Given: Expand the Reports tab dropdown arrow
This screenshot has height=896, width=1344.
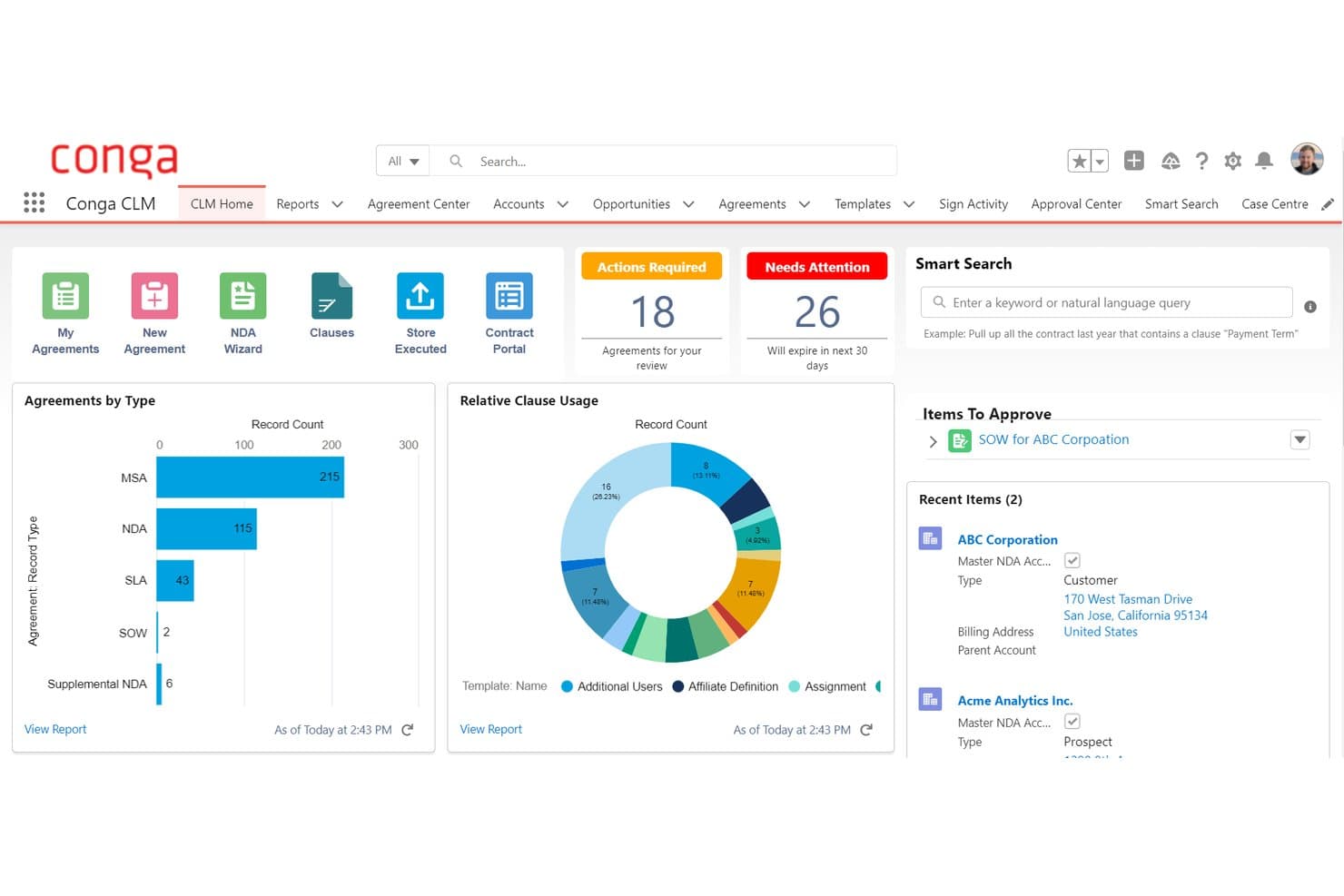Looking at the screenshot, I should pyautogui.click(x=337, y=204).
